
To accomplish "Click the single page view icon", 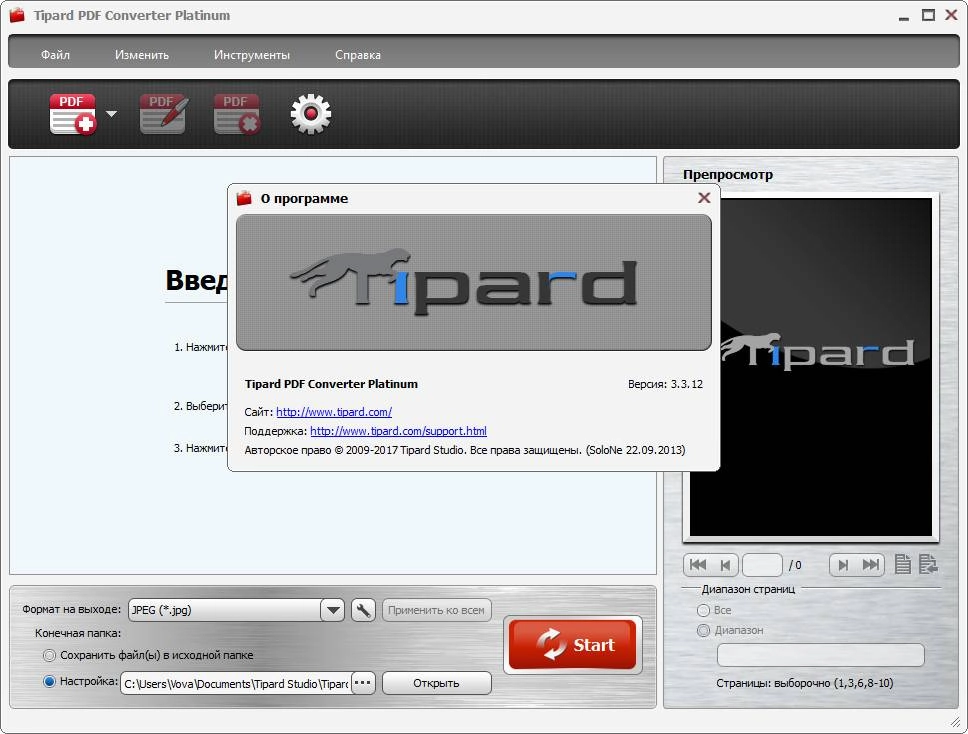I will point(903,564).
